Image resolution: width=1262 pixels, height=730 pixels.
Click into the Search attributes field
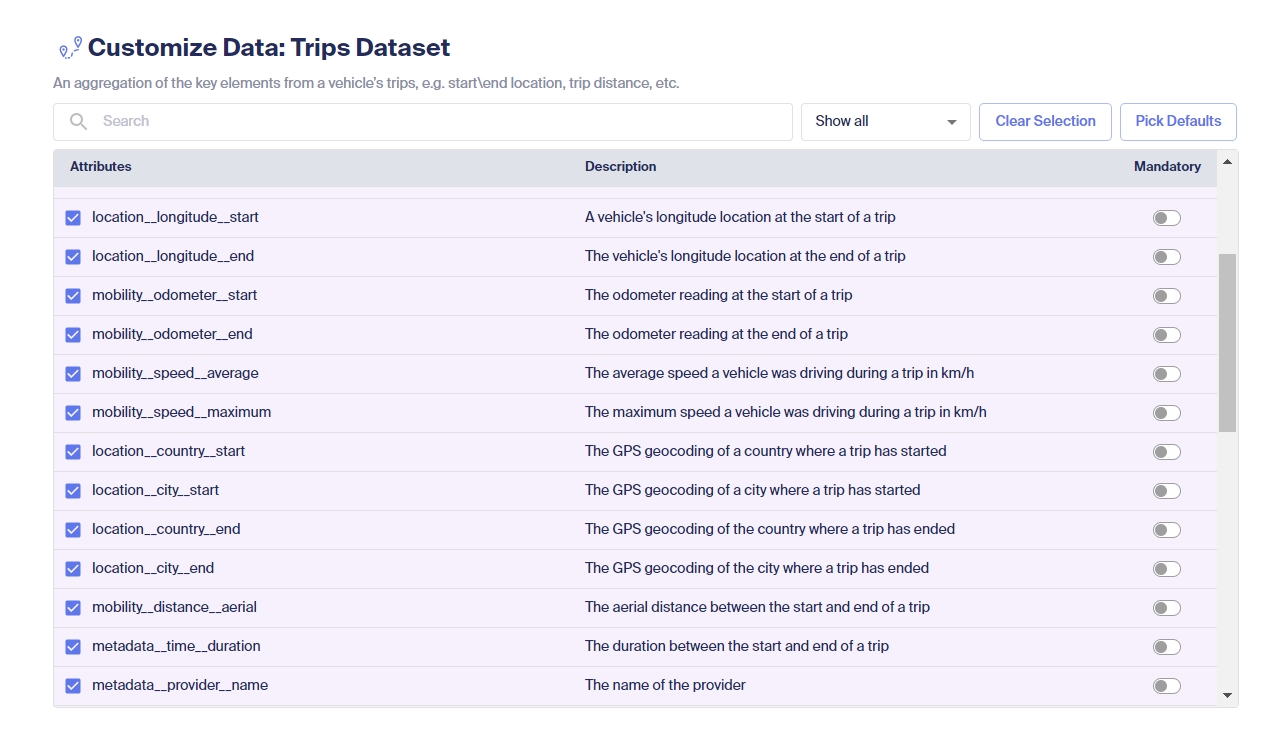coord(440,122)
